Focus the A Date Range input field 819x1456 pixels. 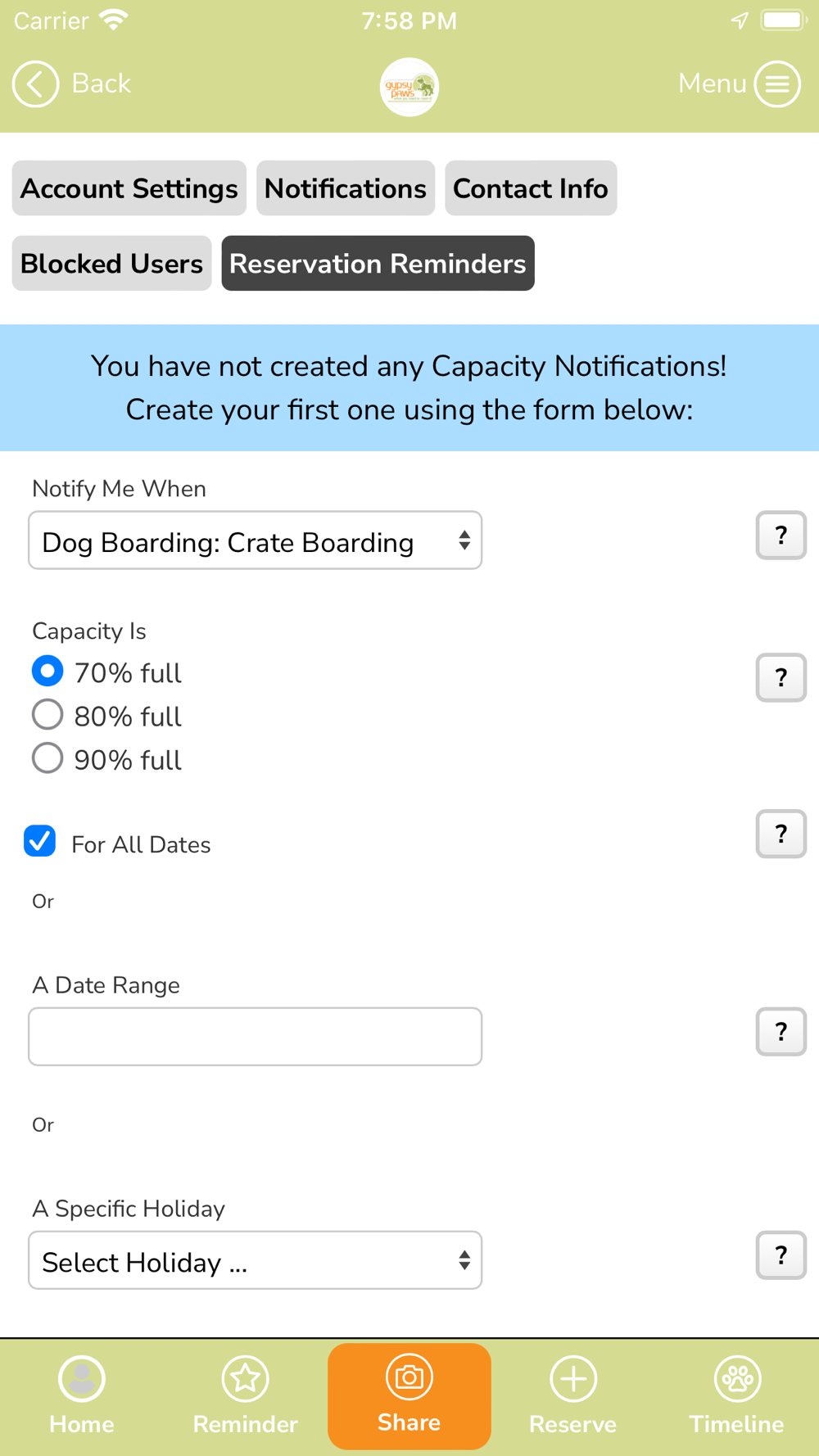(255, 1037)
